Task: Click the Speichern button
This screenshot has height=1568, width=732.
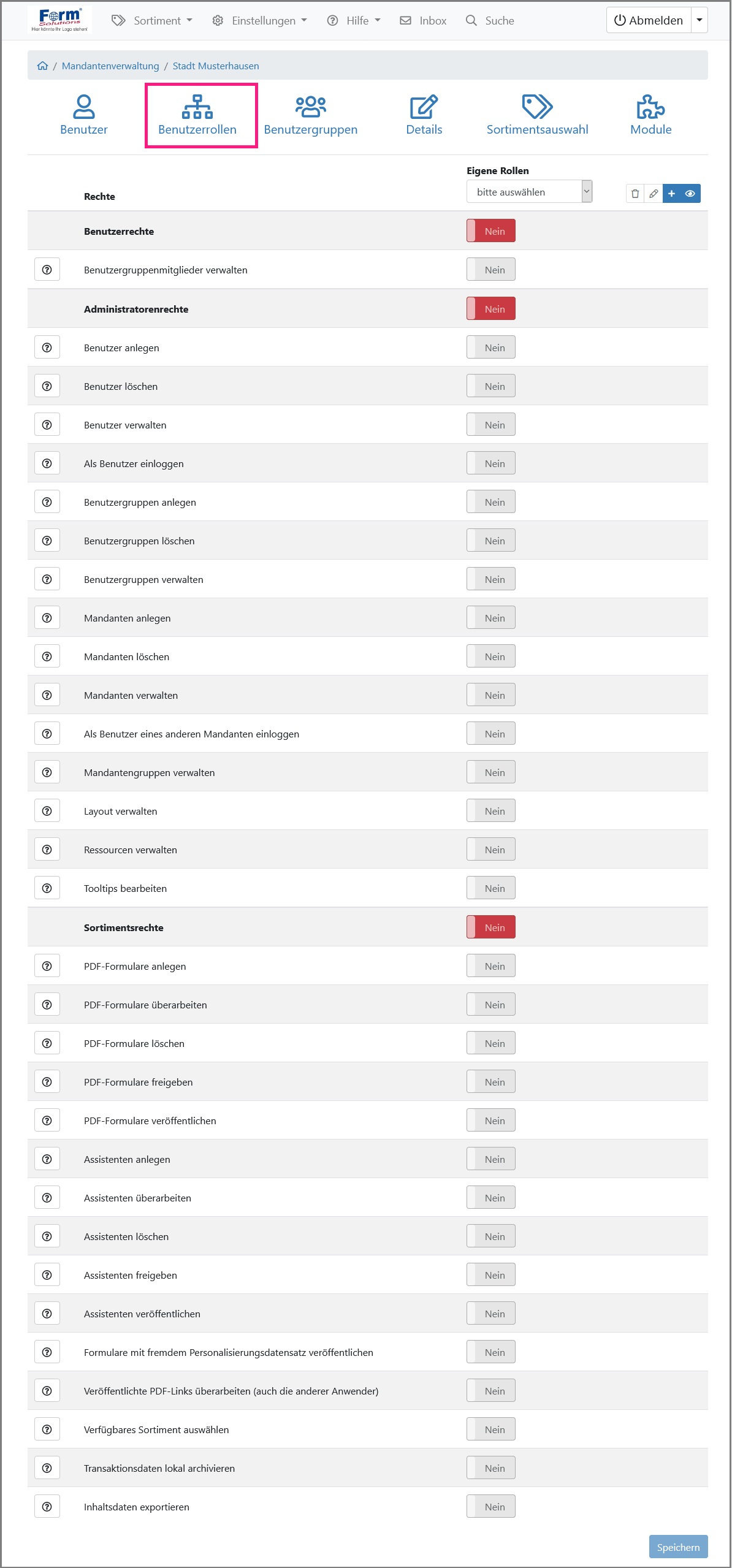Action: pyautogui.click(x=678, y=1547)
